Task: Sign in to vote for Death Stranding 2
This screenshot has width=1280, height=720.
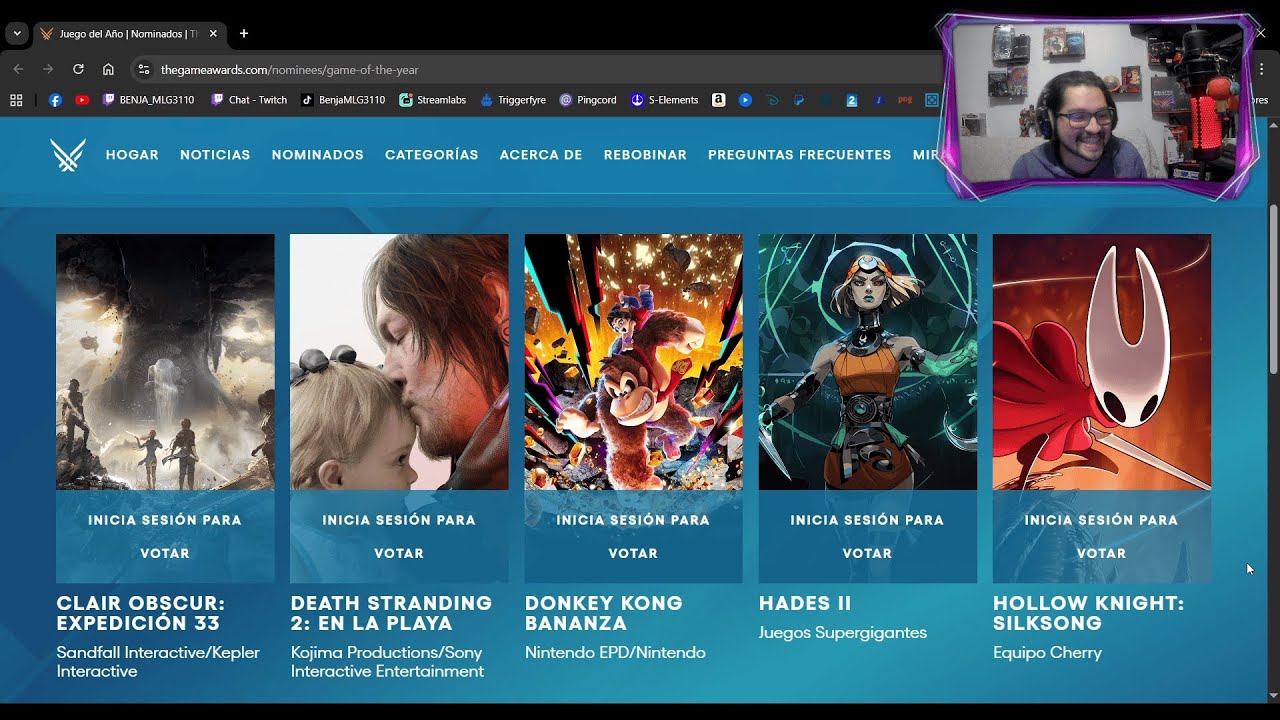Action: (x=399, y=537)
